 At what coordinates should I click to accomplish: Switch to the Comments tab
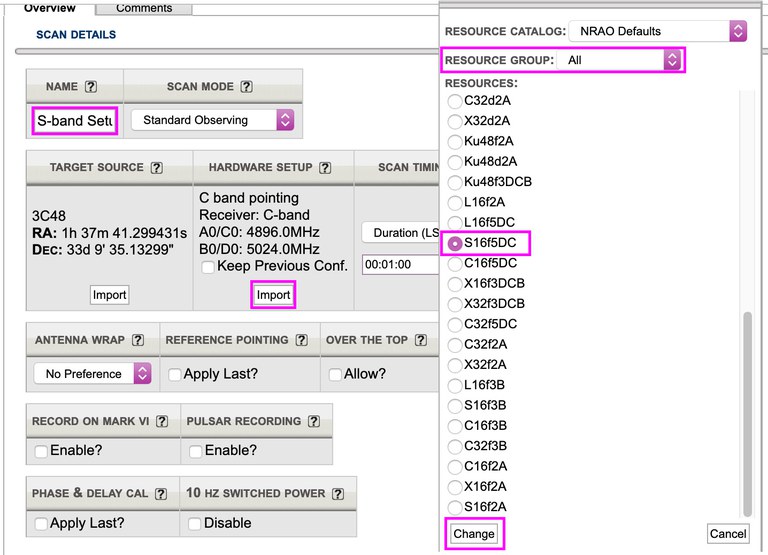click(143, 8)
